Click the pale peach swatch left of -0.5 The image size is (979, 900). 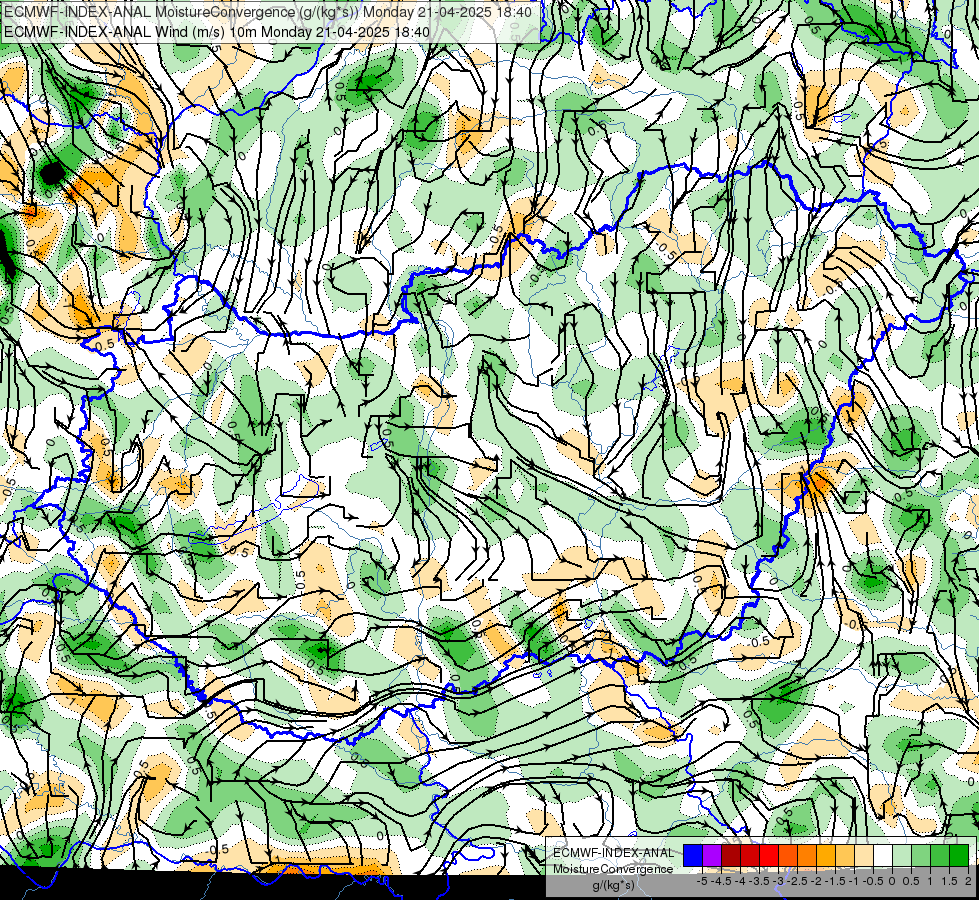[863, 856]
